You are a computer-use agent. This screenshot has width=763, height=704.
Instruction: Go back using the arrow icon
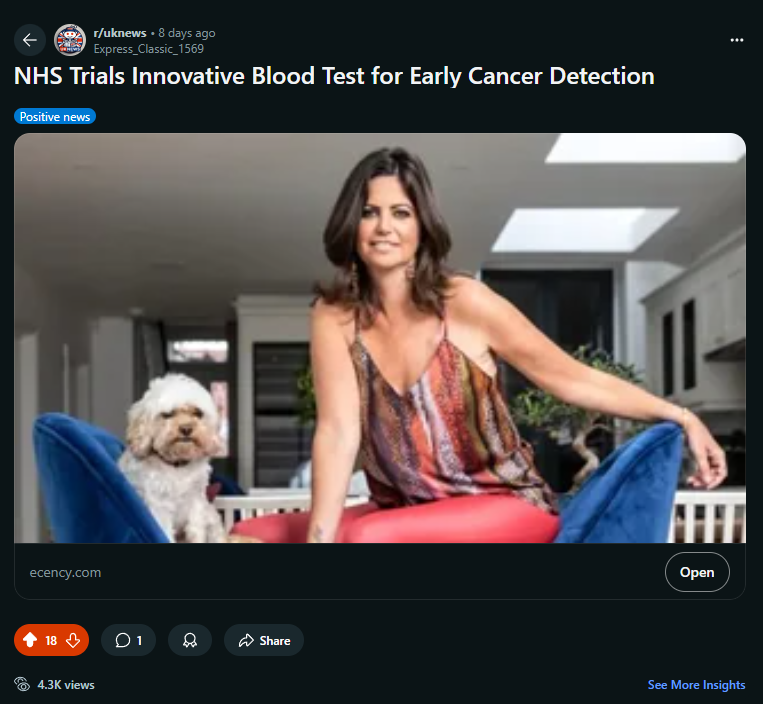coord(30,40)
